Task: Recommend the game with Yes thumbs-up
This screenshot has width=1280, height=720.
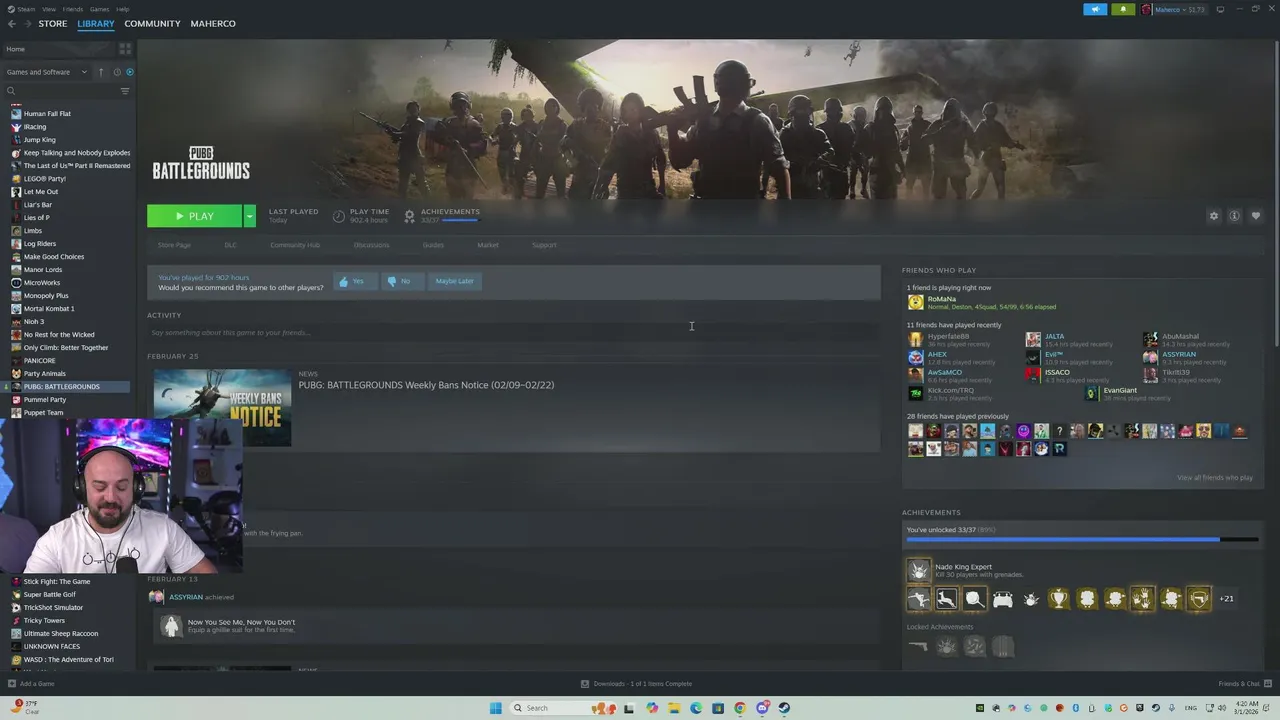Action: [x=354, y=281]
